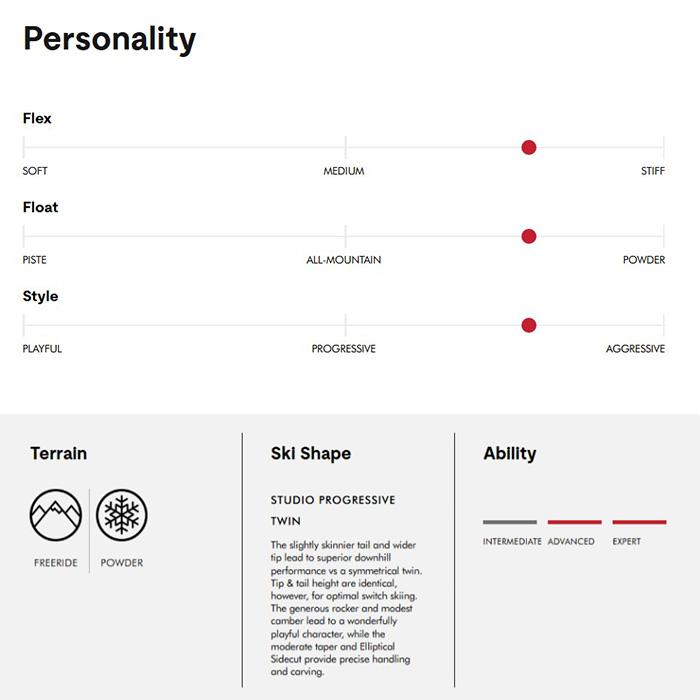Click the red Flex slider dot
This screenshot has height=700, width=700.
(529, 147)
